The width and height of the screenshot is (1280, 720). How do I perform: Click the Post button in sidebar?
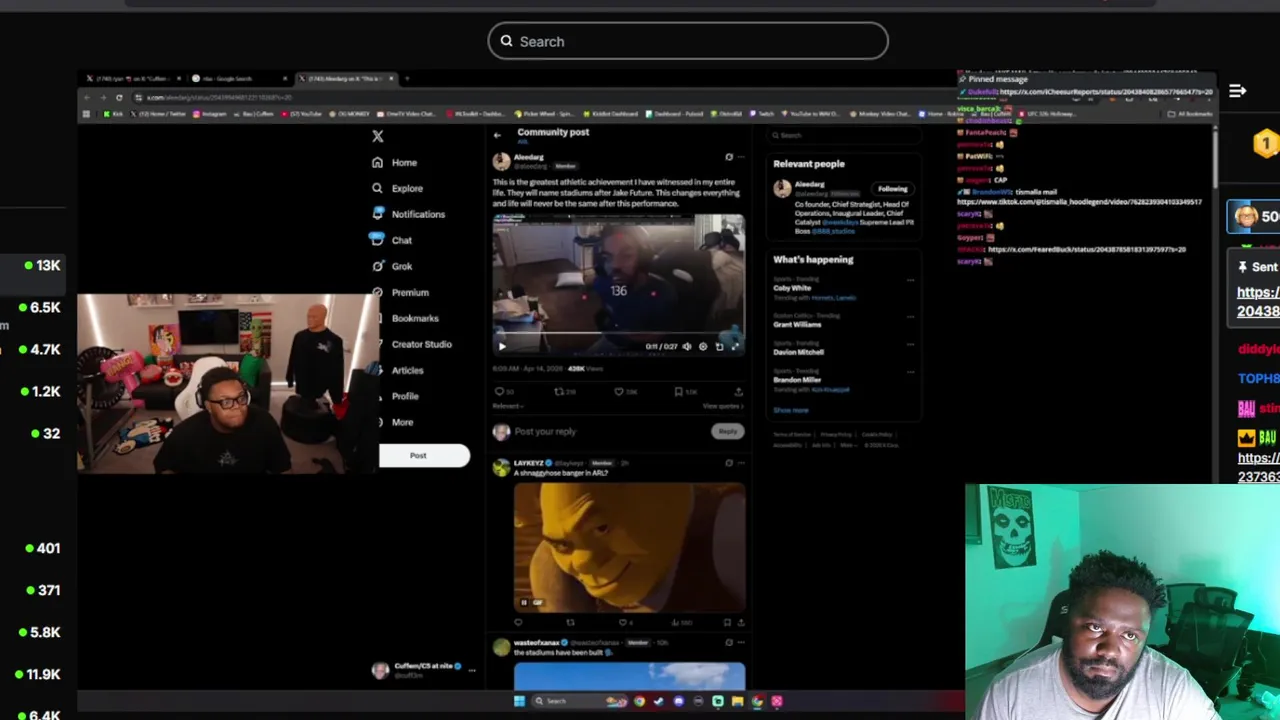coord(424,456)
